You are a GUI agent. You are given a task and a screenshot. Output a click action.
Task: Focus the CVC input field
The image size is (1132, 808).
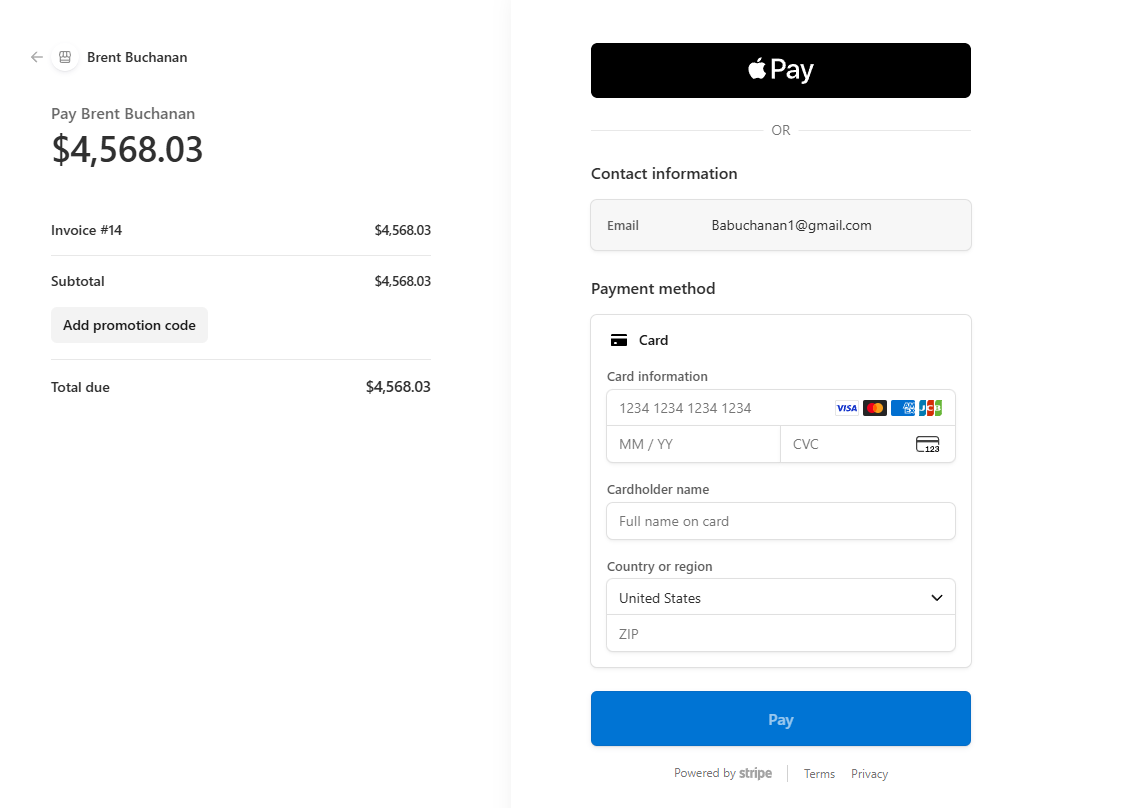[868, 444]
